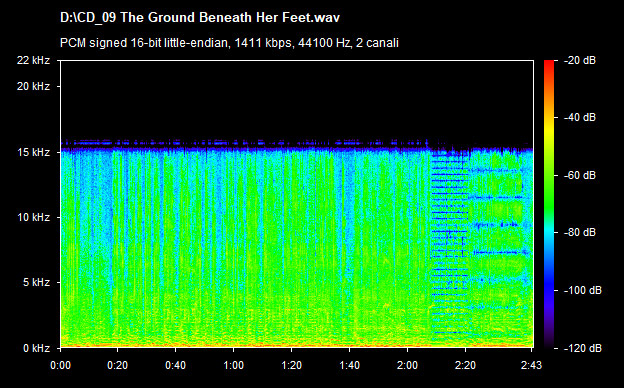Click the 0 kHz frequency axis label

pyautogui.click(x=36, y=348)
